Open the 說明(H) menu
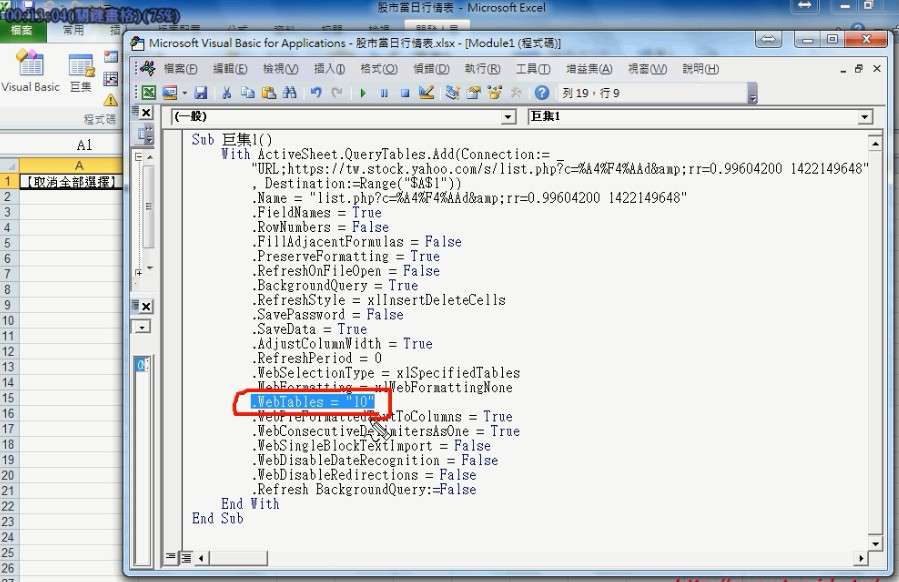 [700, 69]
